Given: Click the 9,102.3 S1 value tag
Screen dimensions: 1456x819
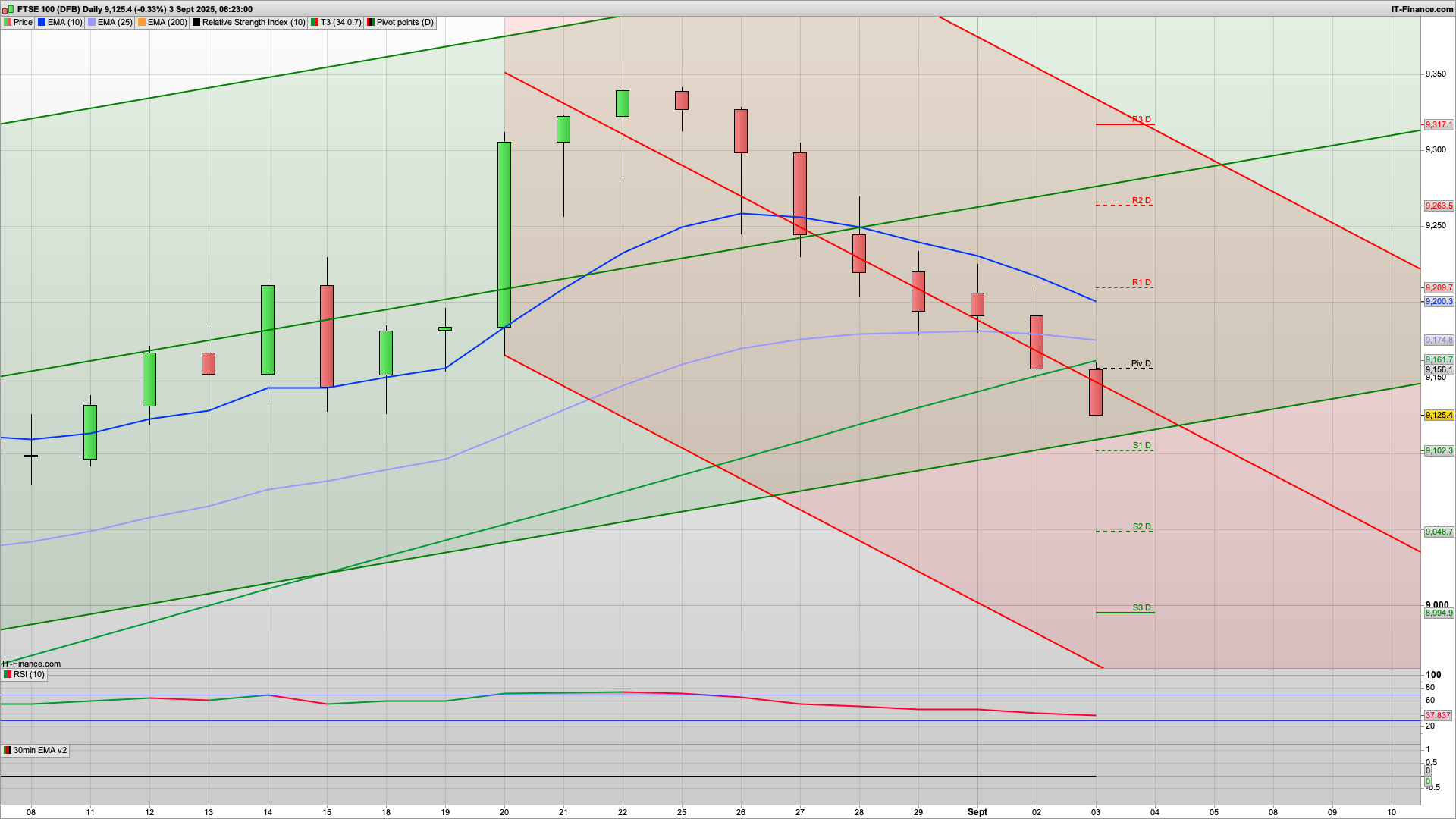Looking at the screenshot, I should tap(1439, 450).
